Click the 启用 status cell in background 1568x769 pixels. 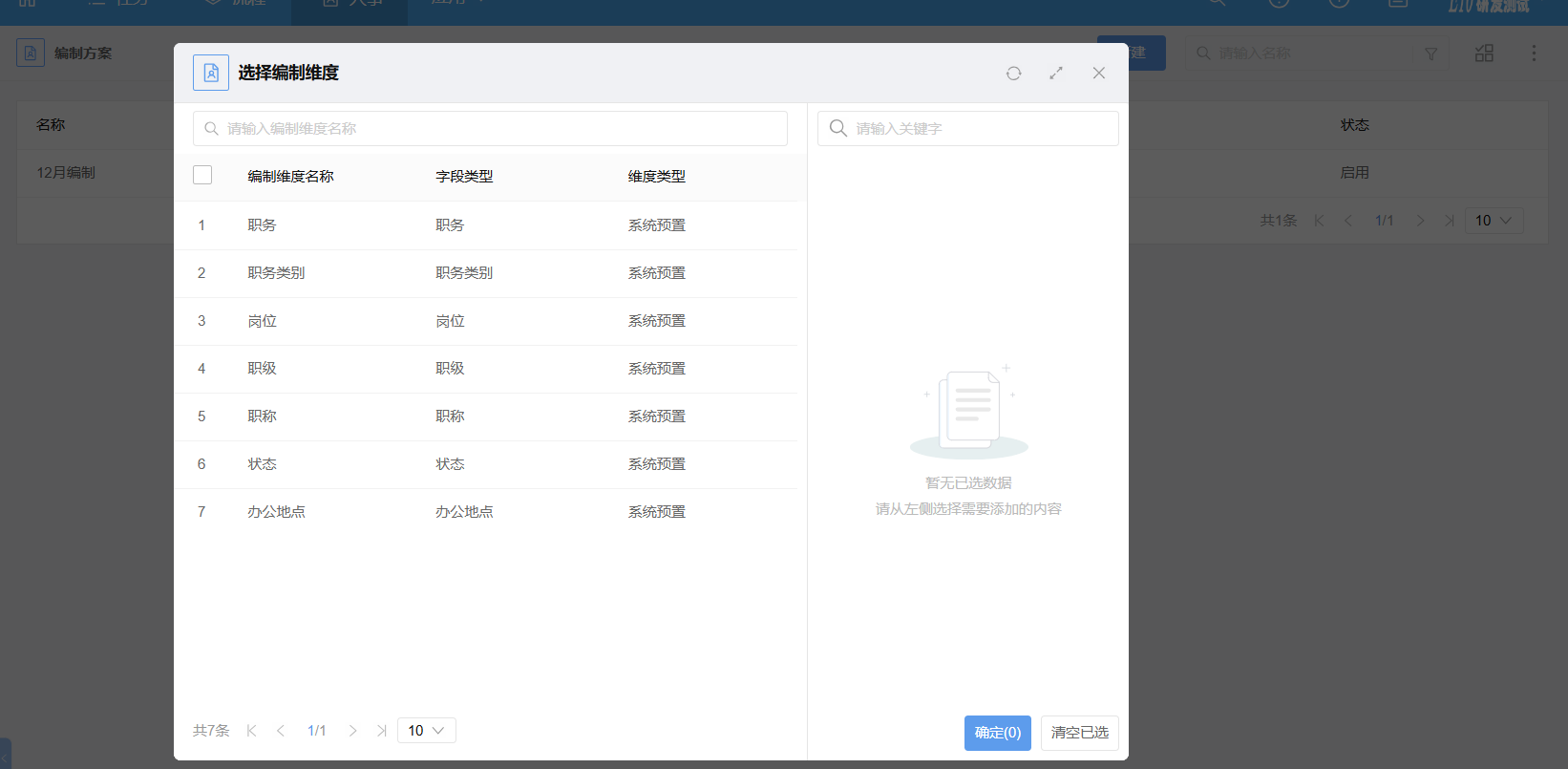tap(1355, 173)
